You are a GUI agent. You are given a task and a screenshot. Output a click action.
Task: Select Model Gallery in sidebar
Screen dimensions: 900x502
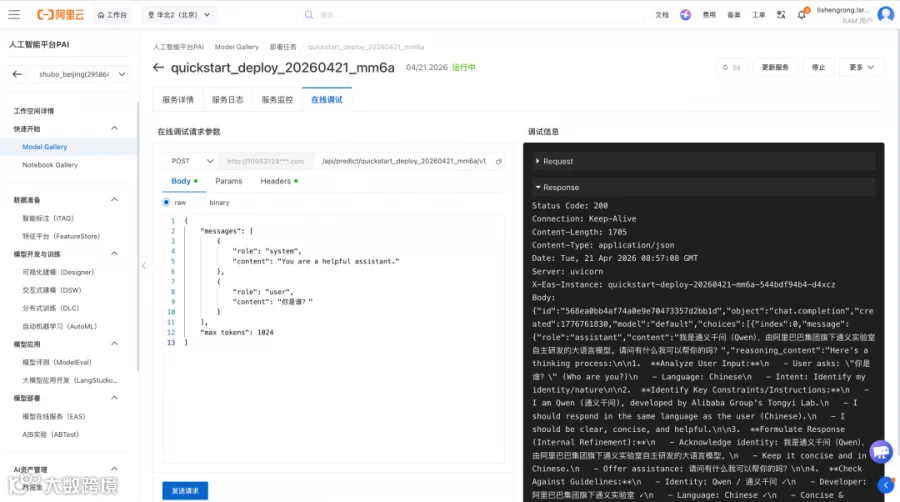45,147
